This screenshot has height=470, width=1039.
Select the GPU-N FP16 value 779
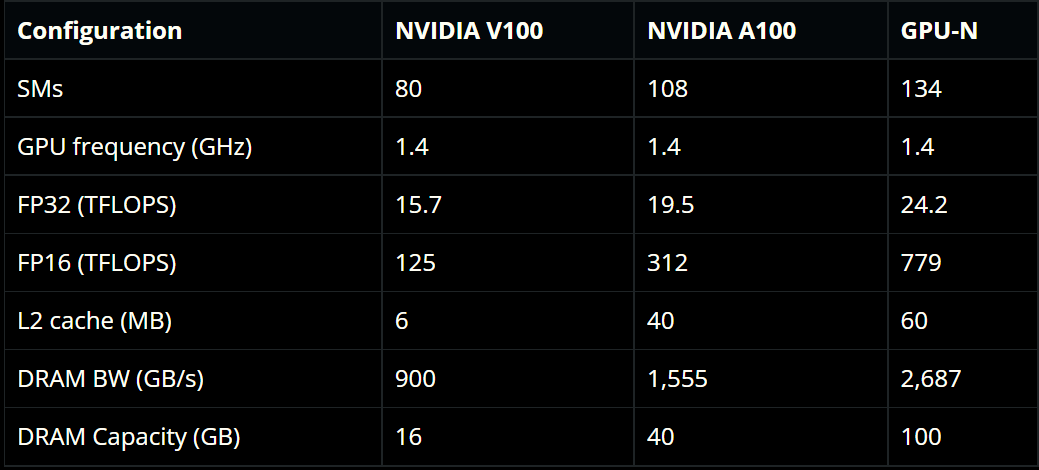pos(921,263)
